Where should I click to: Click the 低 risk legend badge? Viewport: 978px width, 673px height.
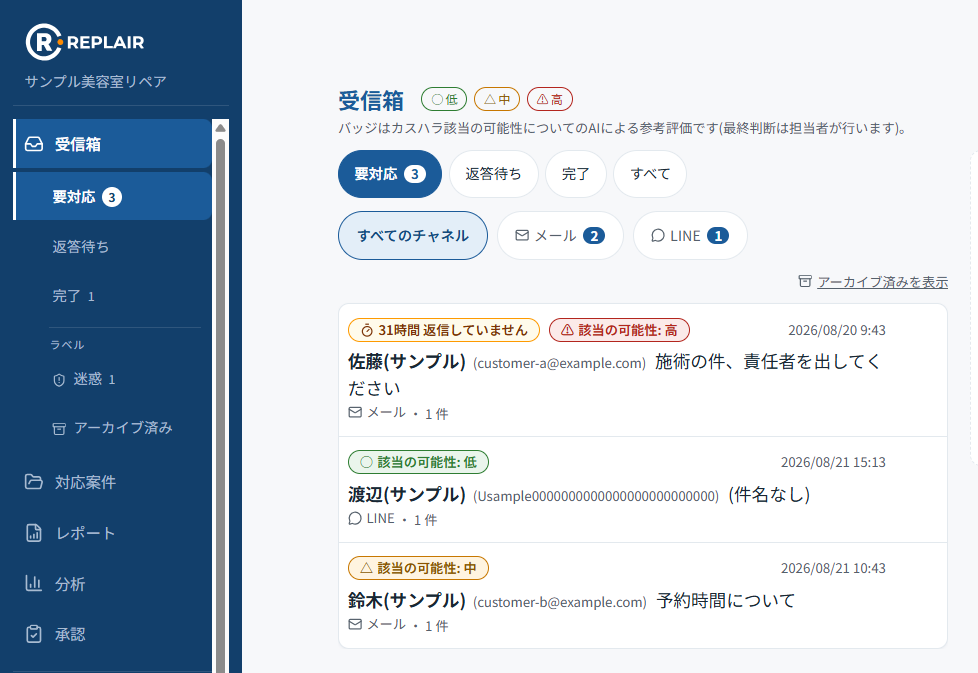pyautogui.click(x=444, y=99)
